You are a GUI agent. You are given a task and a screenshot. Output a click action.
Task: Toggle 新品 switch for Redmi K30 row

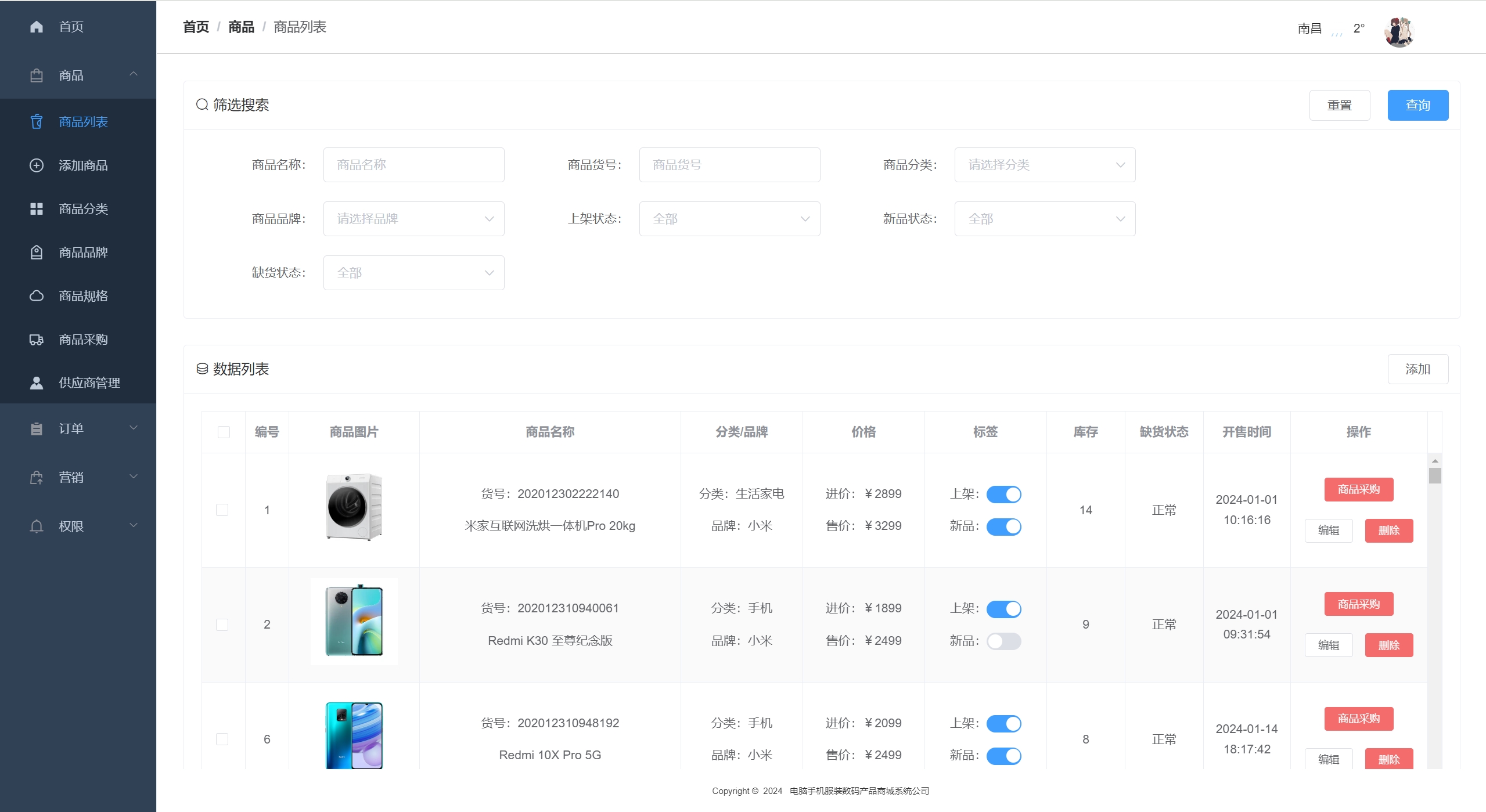(1003, 641)
